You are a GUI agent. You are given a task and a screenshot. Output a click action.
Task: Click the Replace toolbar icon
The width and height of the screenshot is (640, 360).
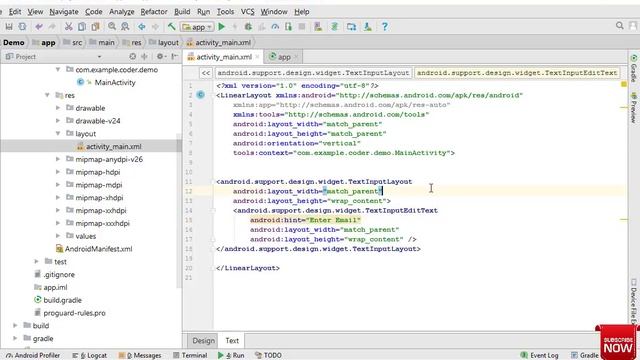click(125, 27)
